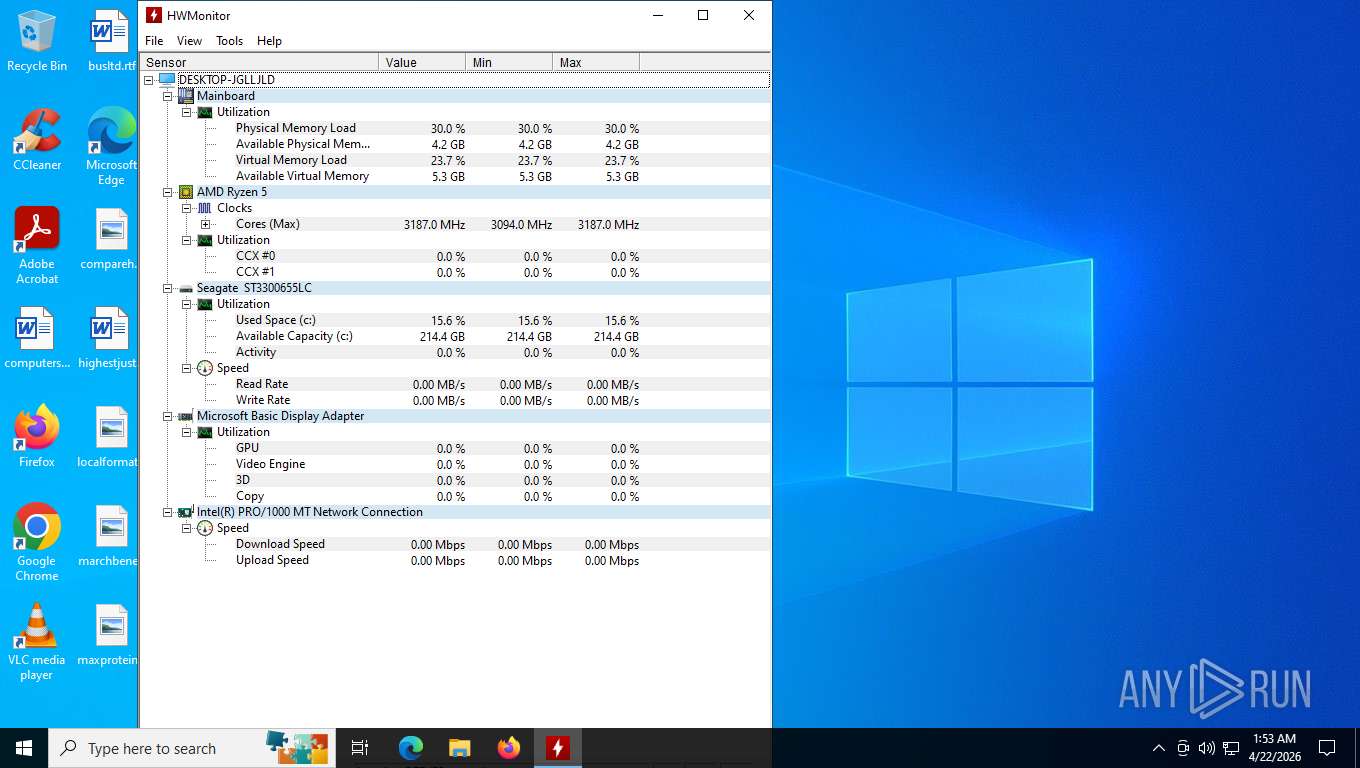Click the taskbar clock showing 1:53 AM
The width and height of the screenshot is (1360, 768).
pyautogui.click(x=1274, y=748)
